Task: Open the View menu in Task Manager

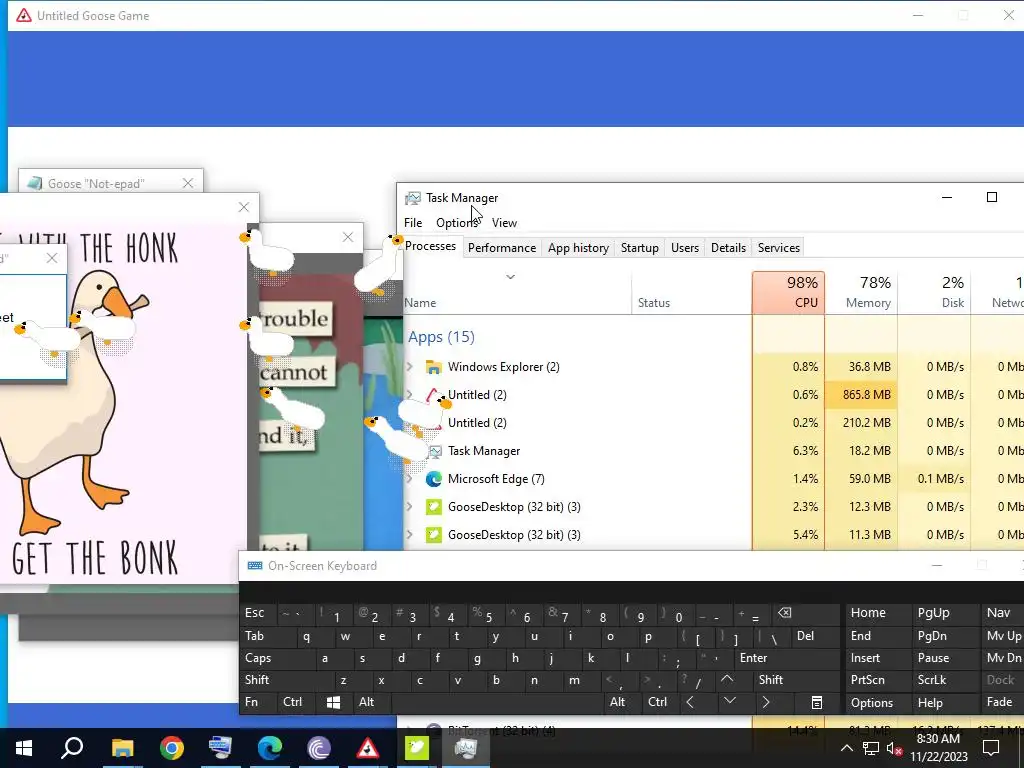Action: tap(504, 223)
